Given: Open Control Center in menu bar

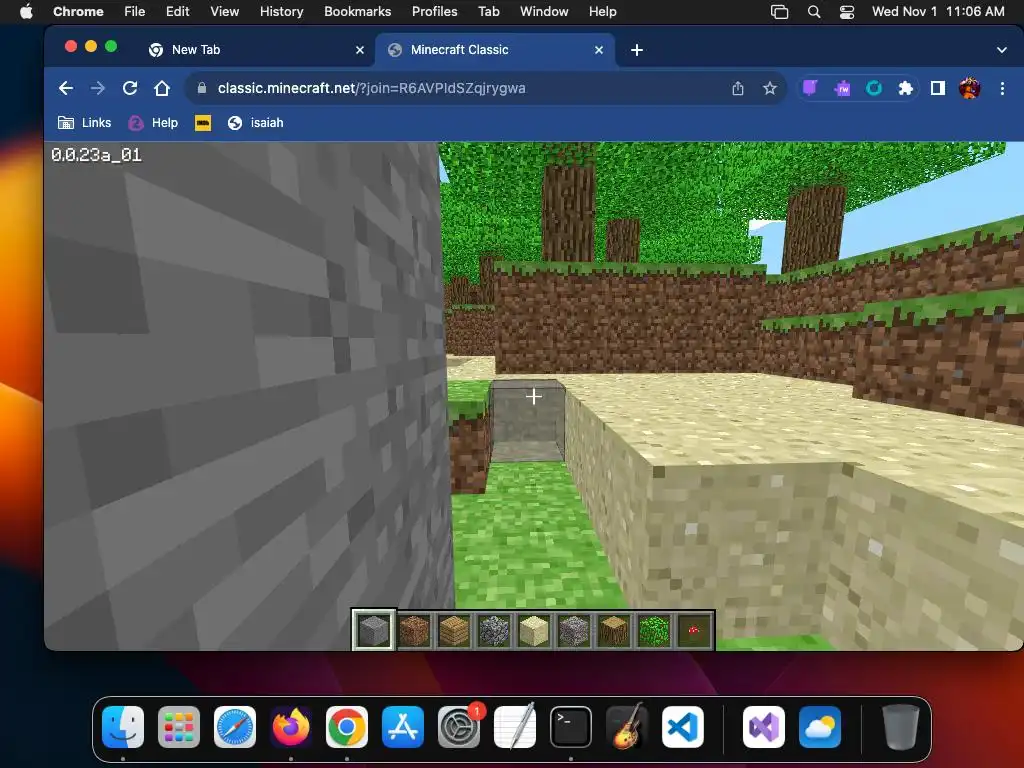Looking at the screenshot, I should click(847, 12).
